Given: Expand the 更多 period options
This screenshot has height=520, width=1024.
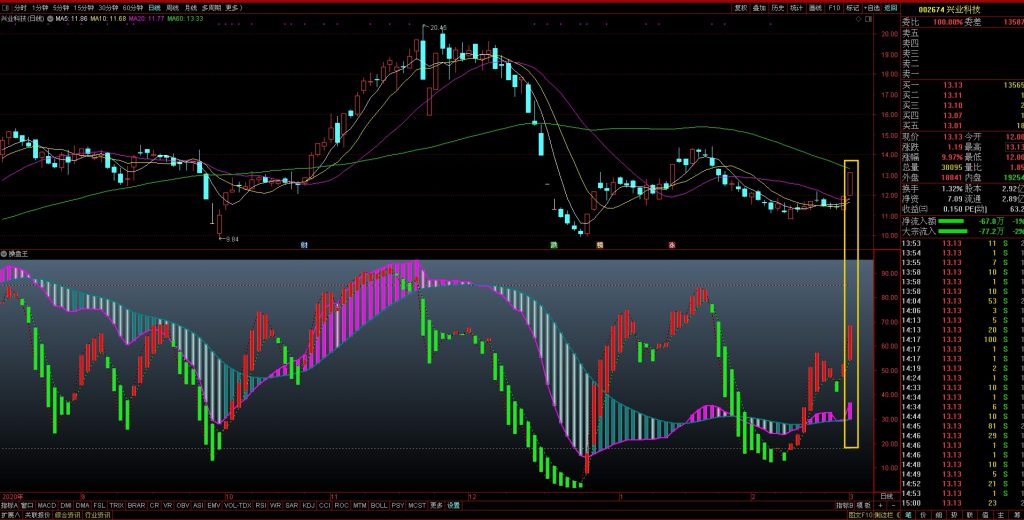Looking at the screenshot, I should [x=233, y=7].
